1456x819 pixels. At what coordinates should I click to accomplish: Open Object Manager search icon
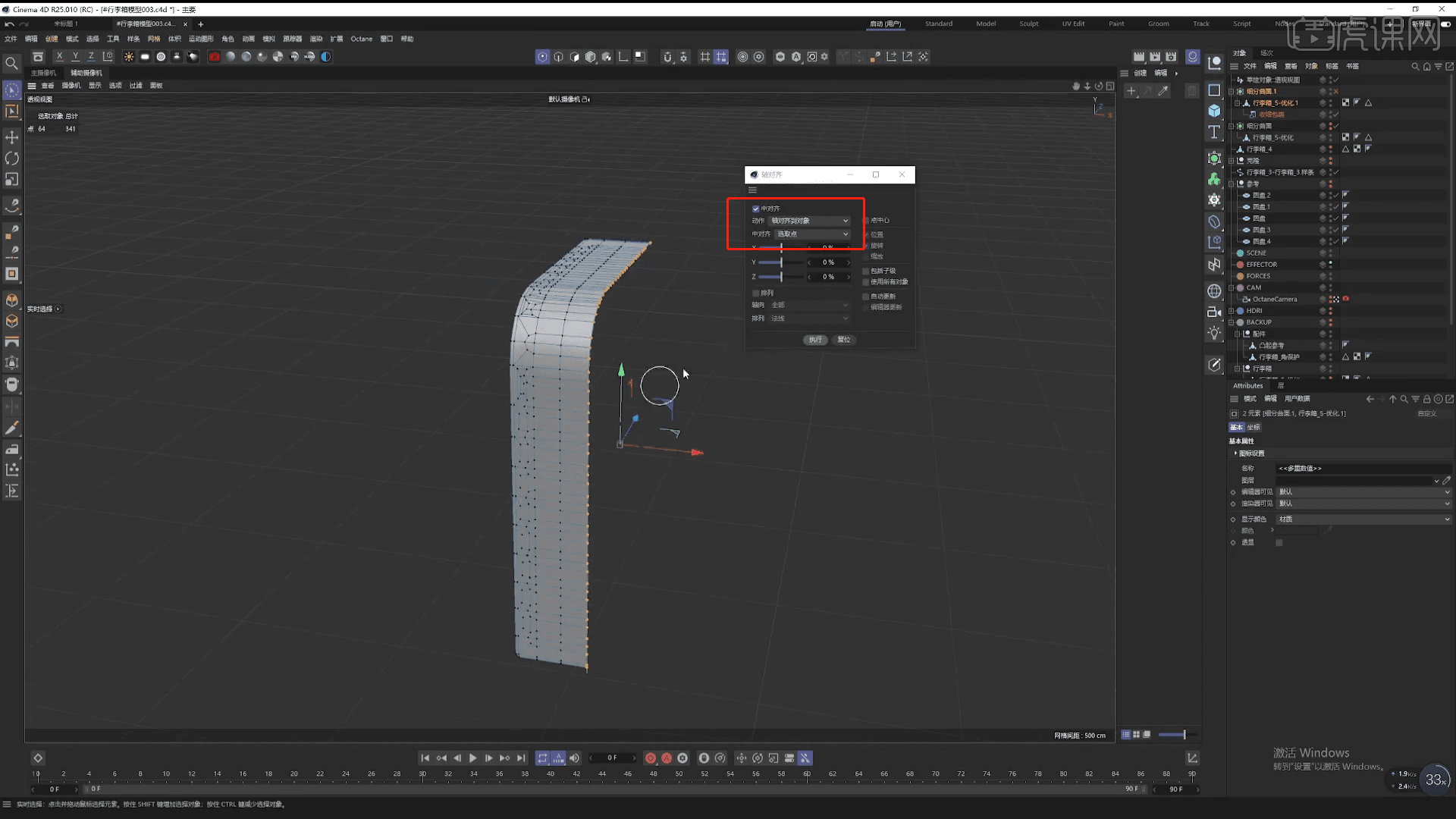point(1415,67)
